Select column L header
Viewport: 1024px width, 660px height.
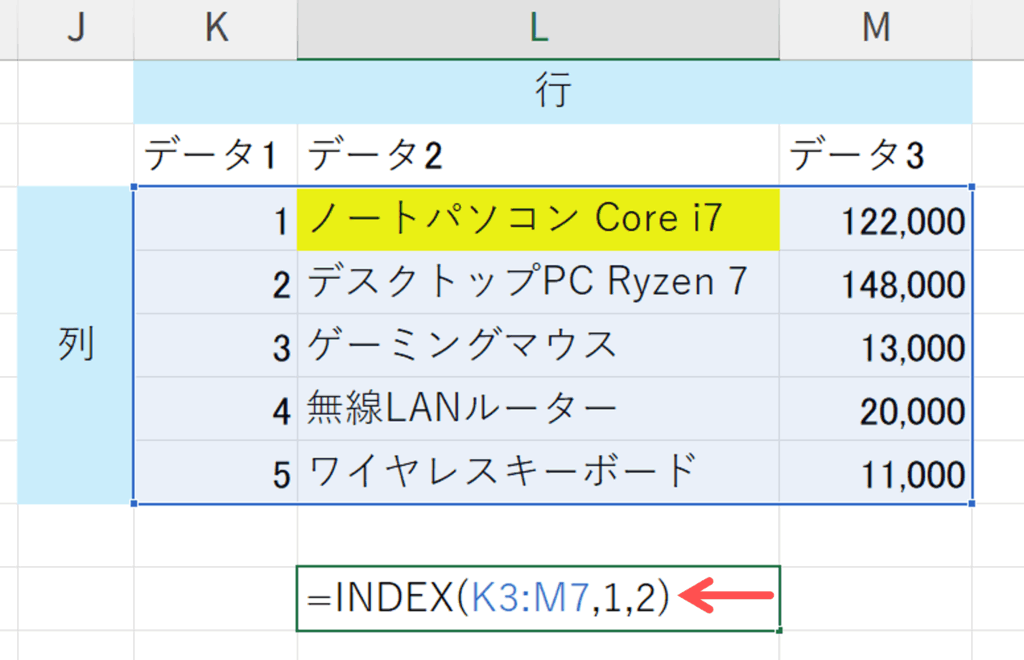pos(538,29)
